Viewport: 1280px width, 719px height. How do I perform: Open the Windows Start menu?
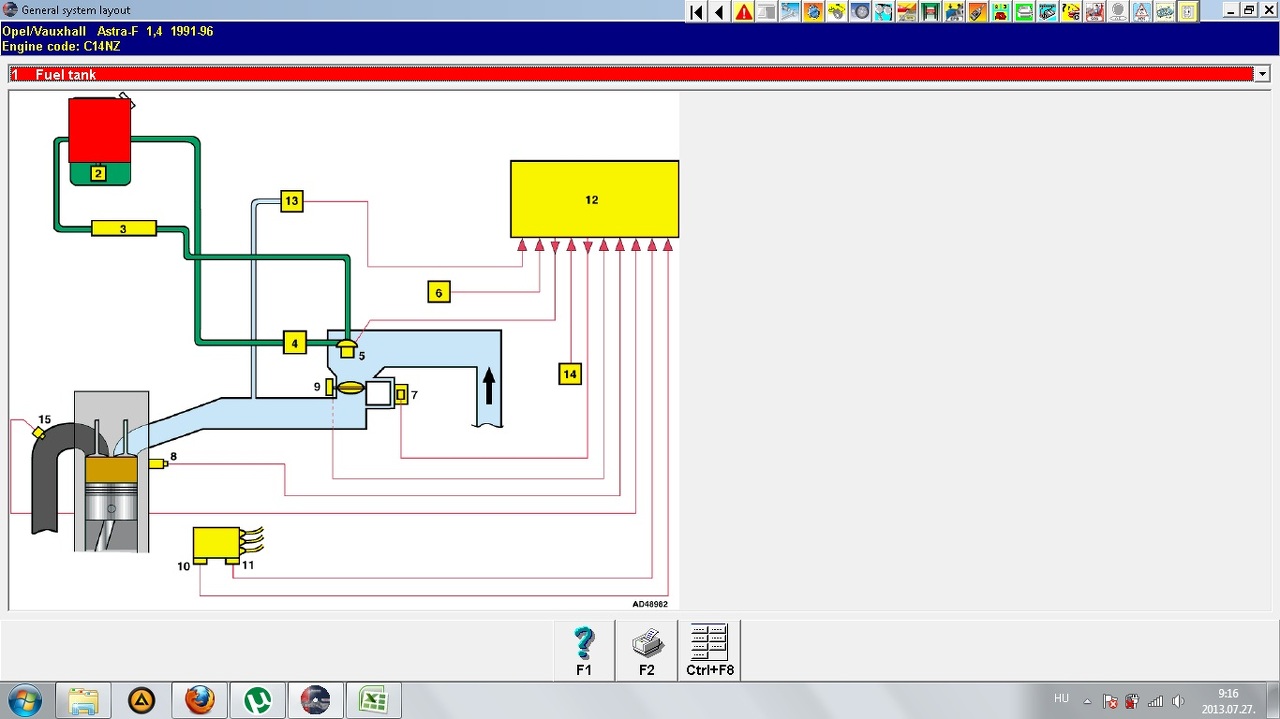[x=23, y=700]
